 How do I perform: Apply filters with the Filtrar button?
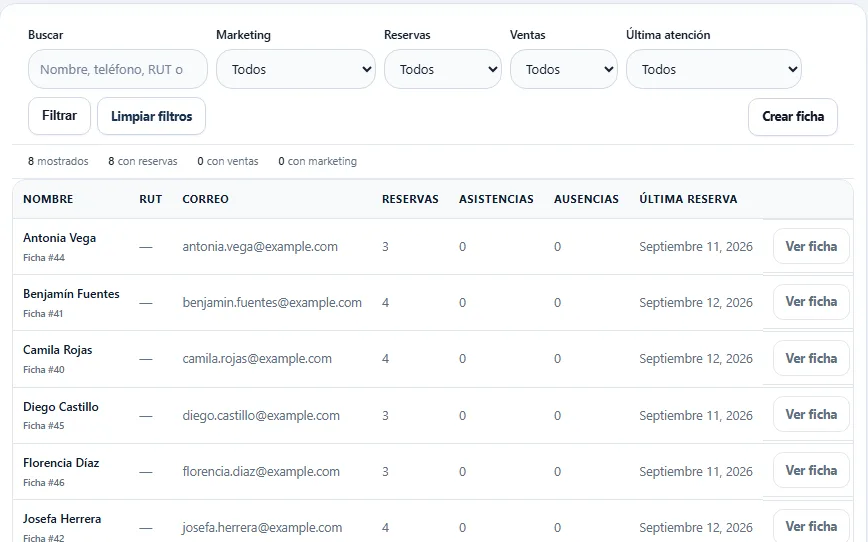tap(59, 116)
